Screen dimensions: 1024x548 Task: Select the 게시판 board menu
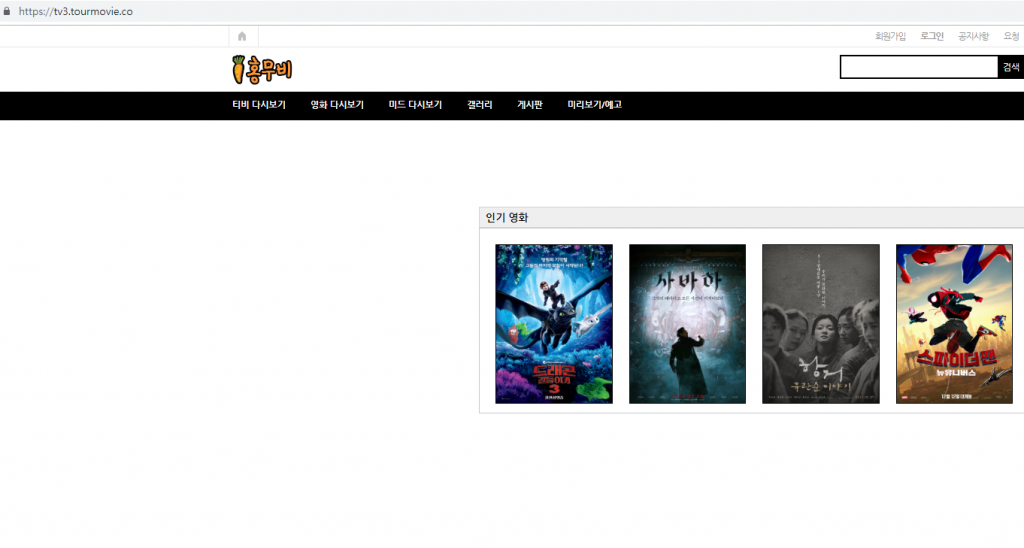click(x=530, y=105)
